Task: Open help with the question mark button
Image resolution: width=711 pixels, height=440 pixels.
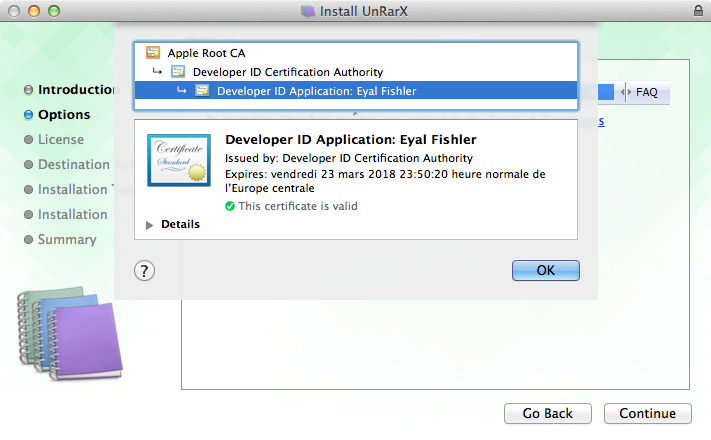Action: [x=145, y=271]
